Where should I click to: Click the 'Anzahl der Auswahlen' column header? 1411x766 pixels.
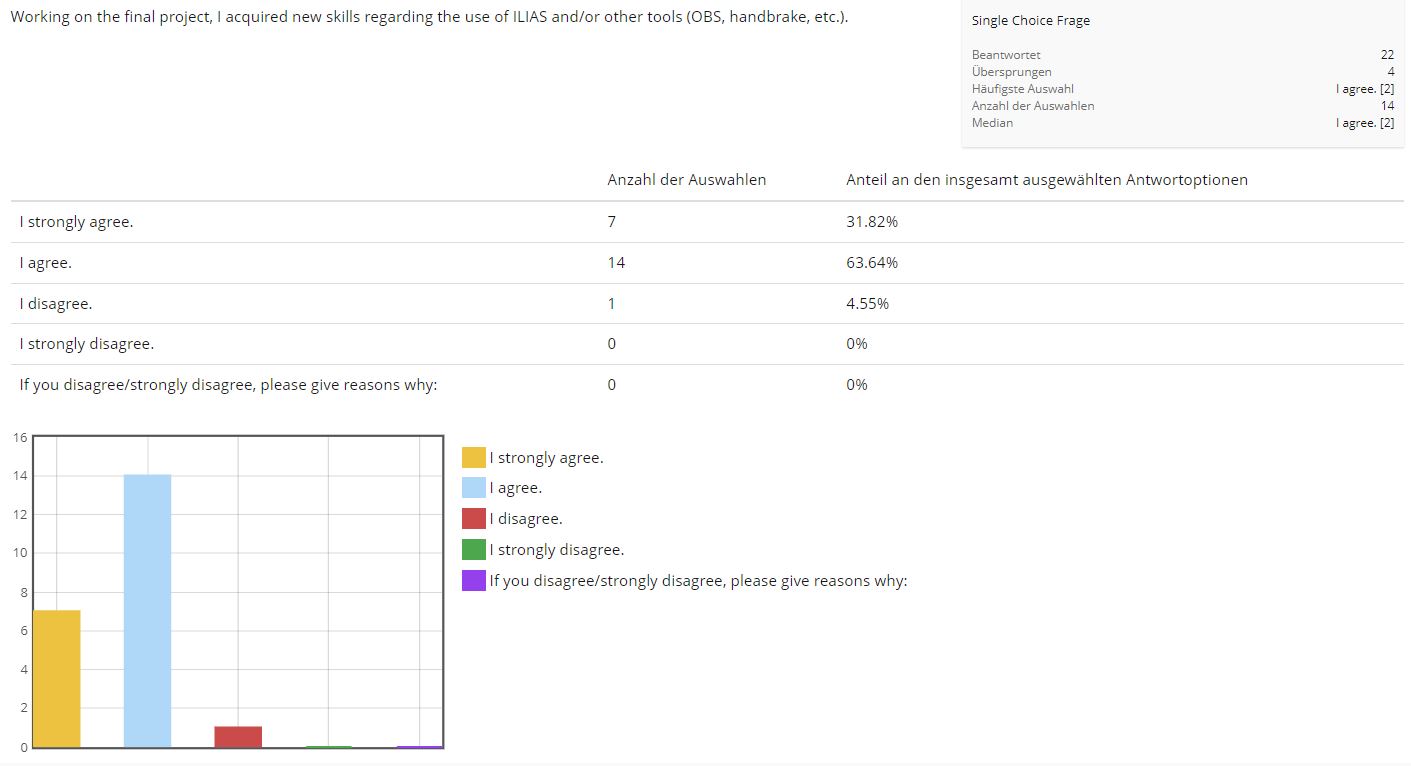(686, 180)
